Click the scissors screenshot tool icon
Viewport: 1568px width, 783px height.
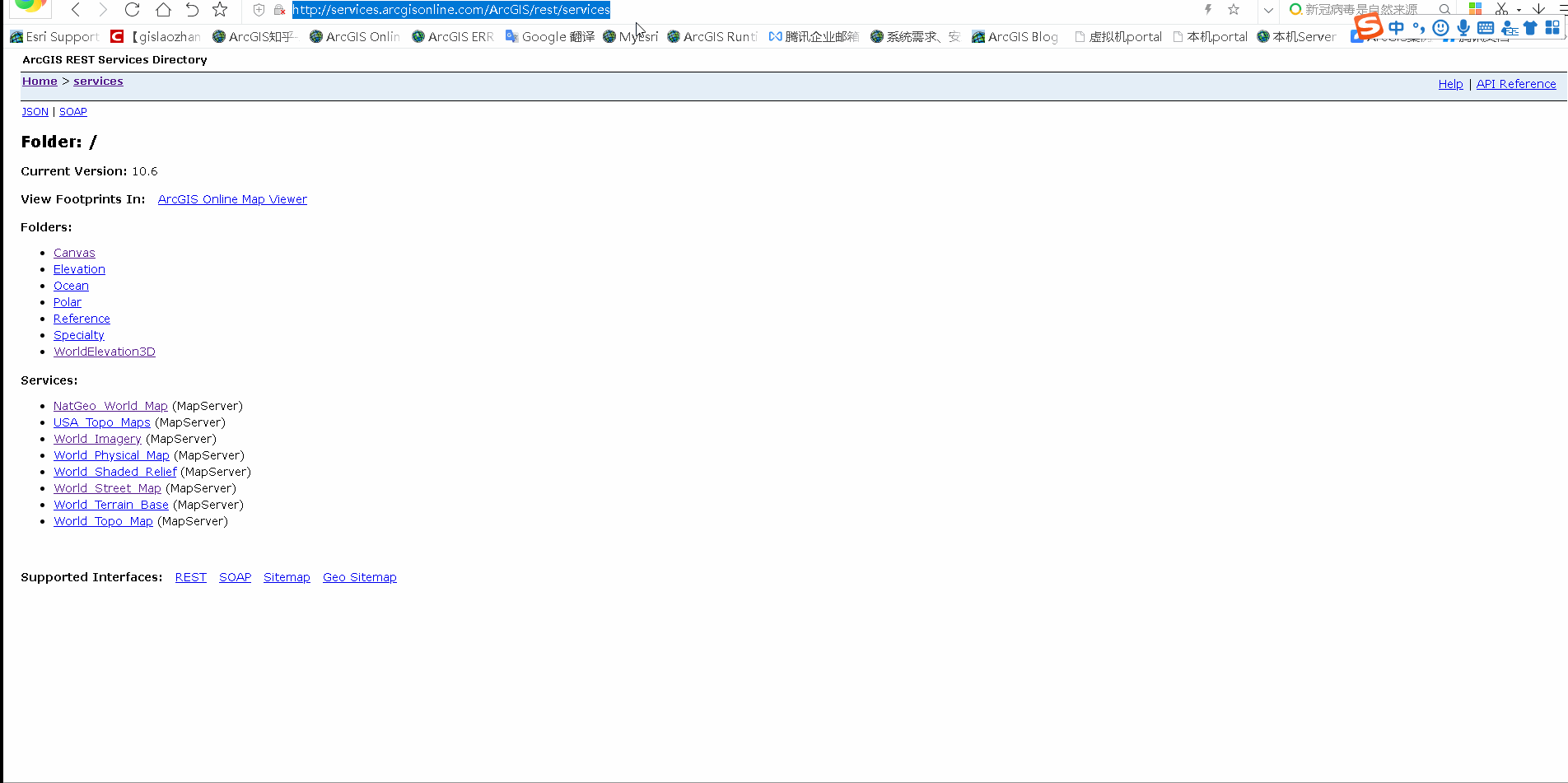(x=1502, y=9)
